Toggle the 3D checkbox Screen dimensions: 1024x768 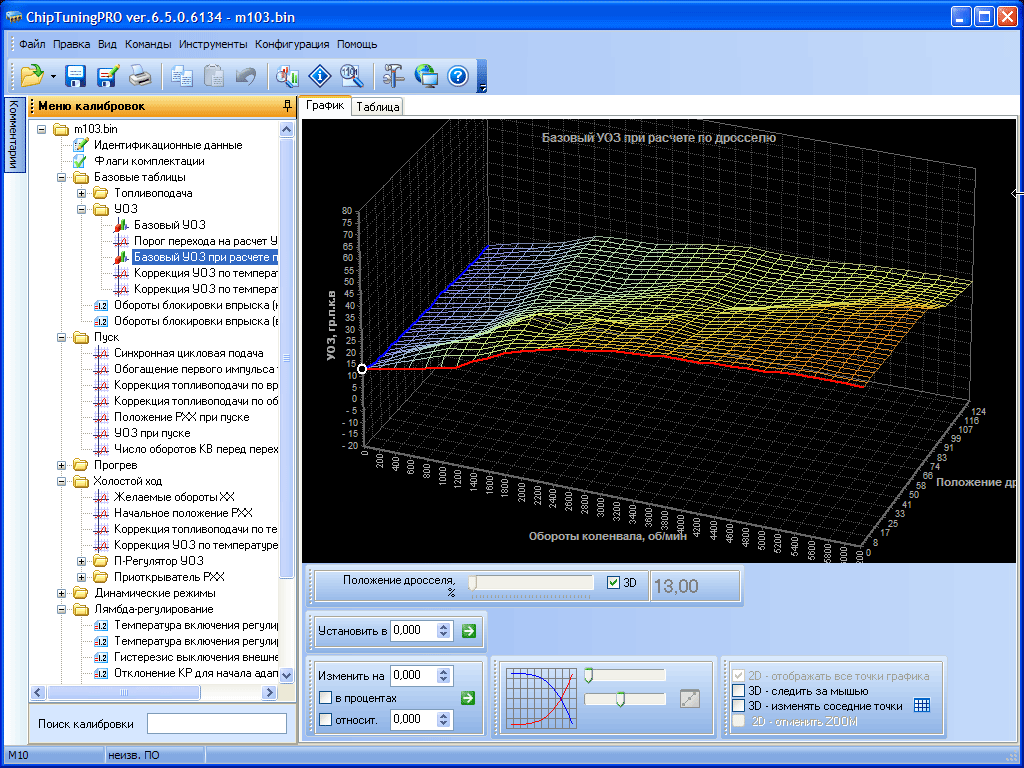[x=614, y=582]
